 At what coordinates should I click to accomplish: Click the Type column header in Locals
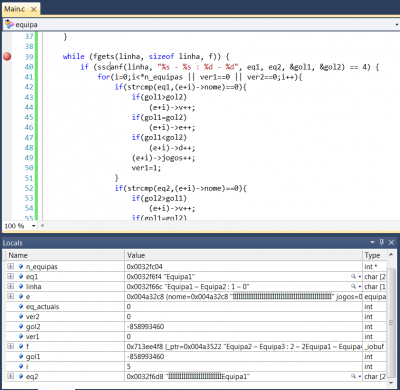pos(374,255)
